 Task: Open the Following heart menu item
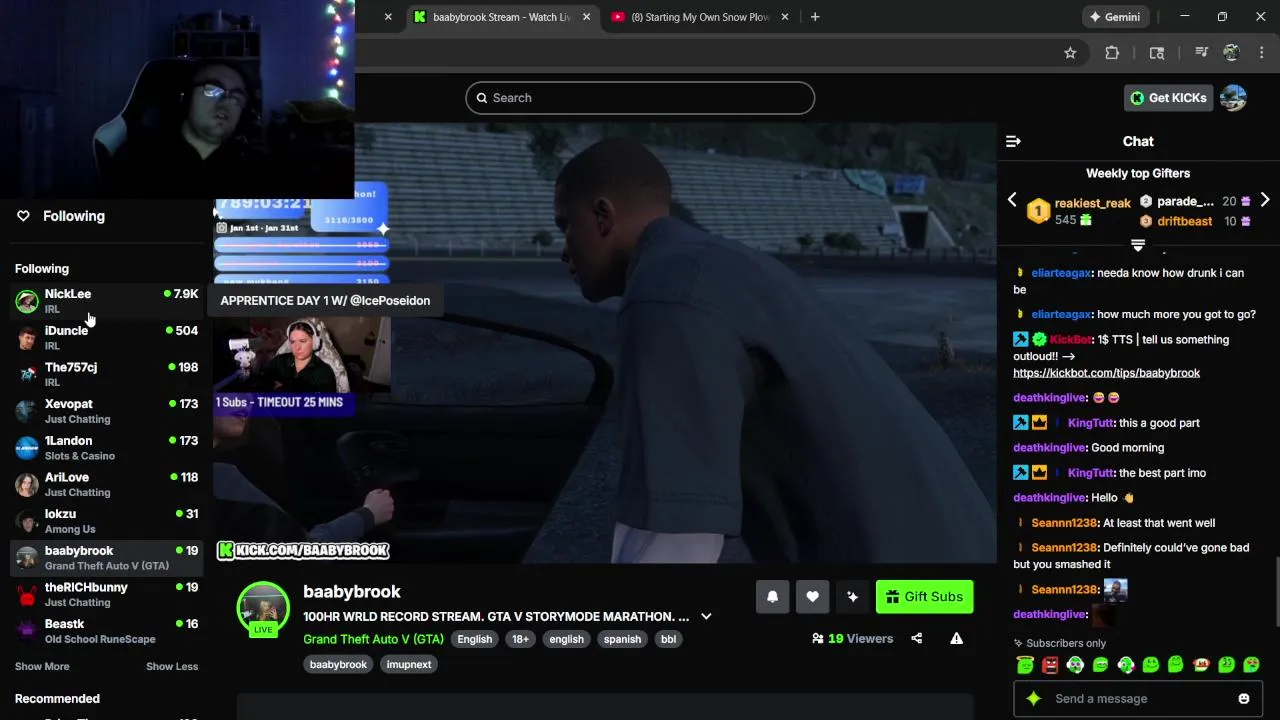pos(62,216)
